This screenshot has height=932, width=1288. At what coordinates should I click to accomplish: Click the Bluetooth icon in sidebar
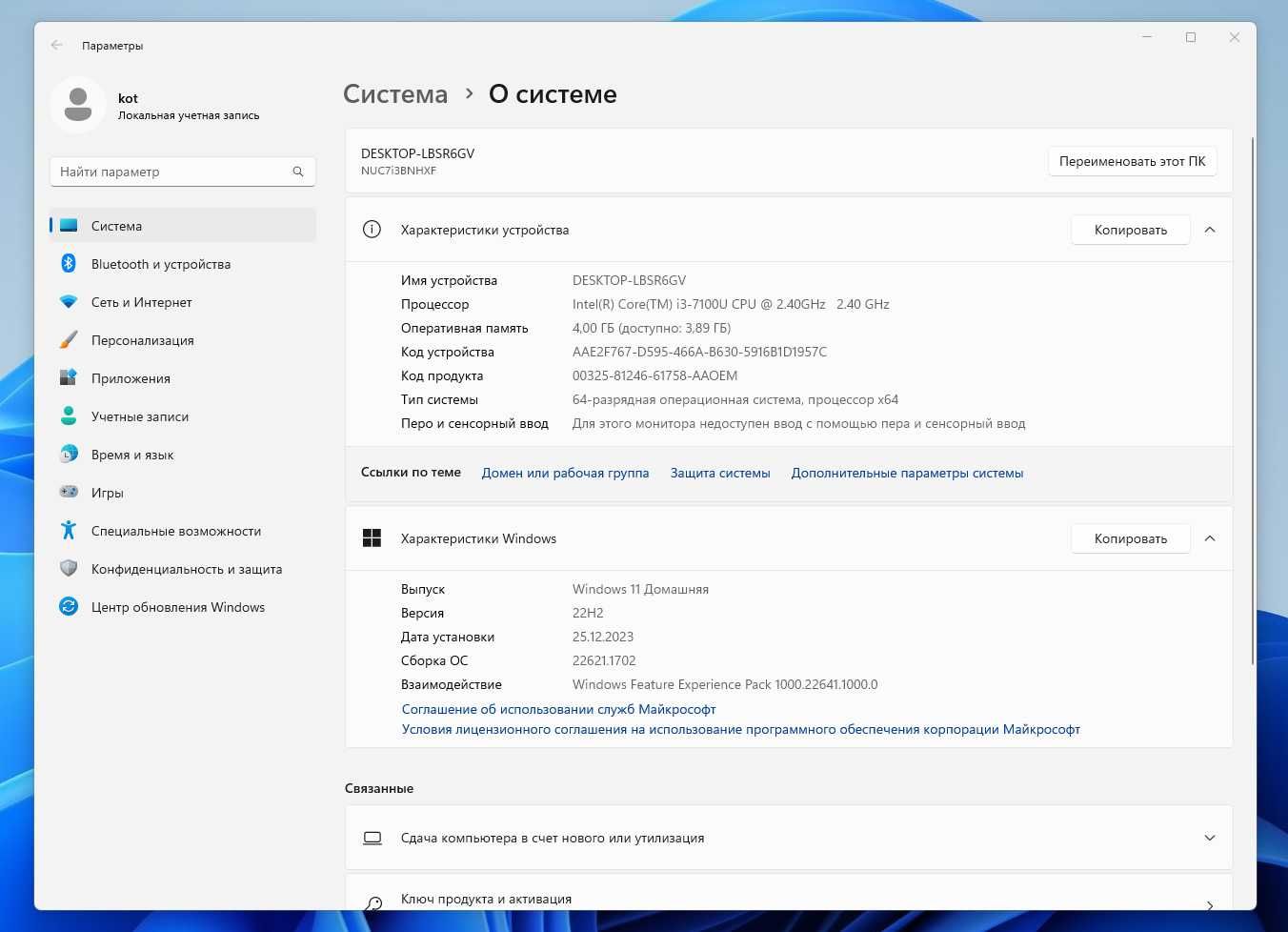pos(69,264)
